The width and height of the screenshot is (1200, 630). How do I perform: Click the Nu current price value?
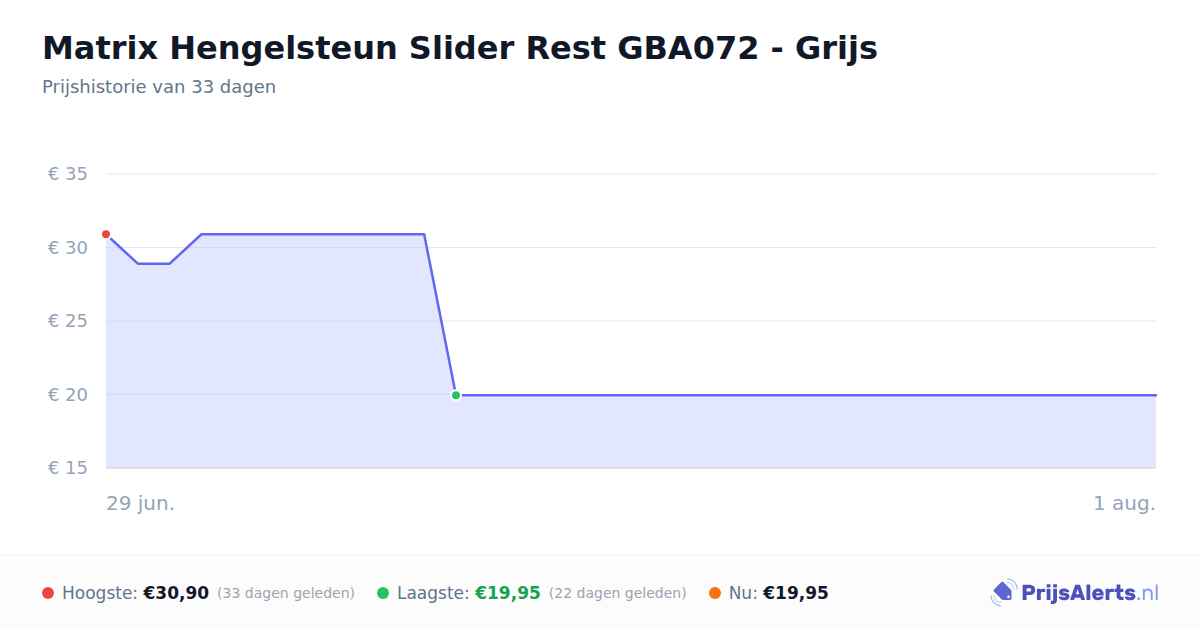pyautogui.click(x=796, y=593)
